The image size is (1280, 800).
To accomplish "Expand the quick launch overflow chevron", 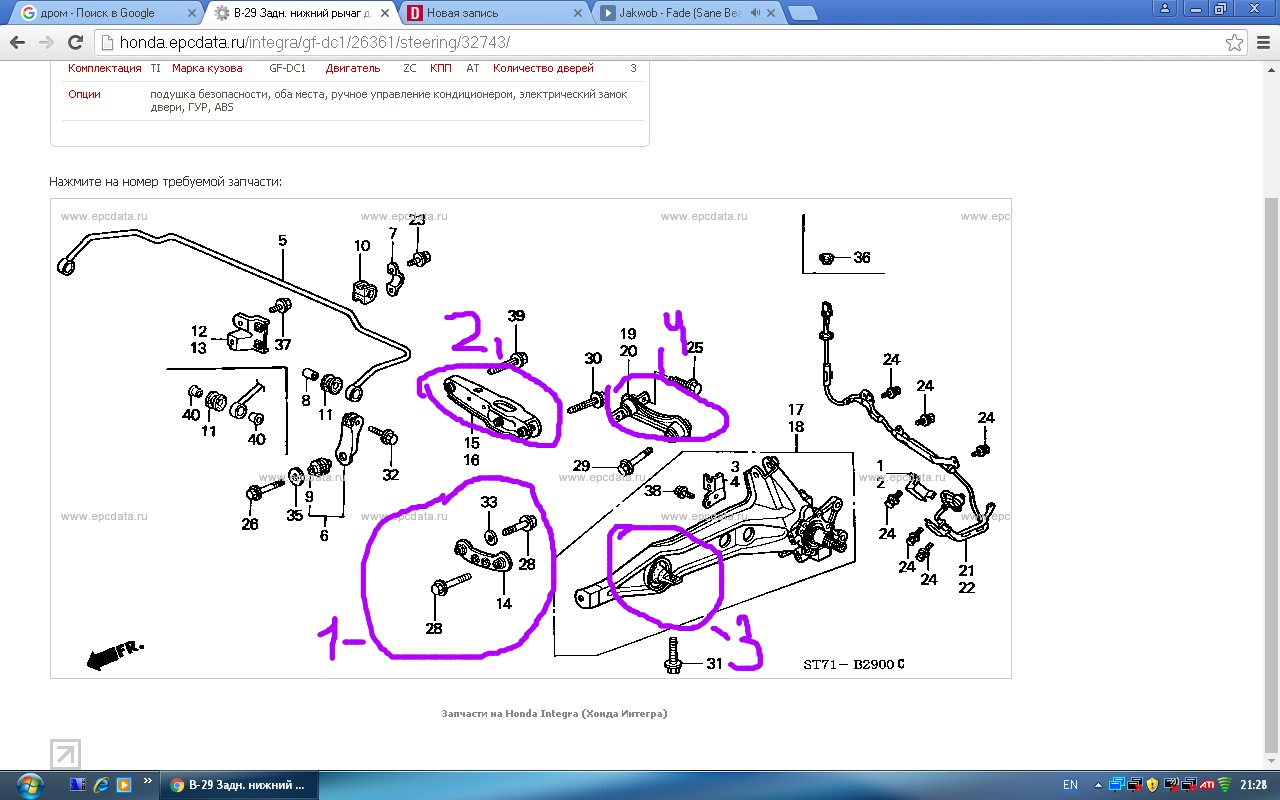I will [148, 780].
